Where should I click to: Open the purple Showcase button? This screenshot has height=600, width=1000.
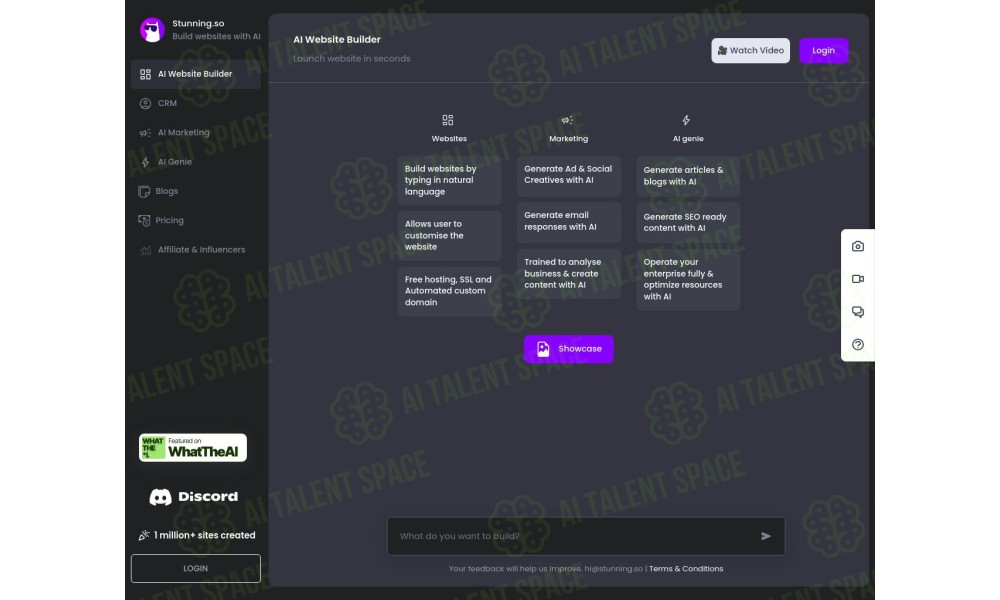[x=569, y=349]
